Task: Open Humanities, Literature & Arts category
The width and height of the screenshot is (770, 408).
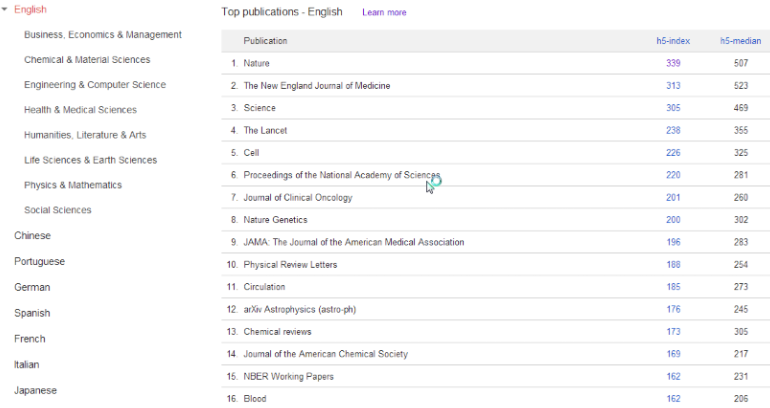Action: (x=85, y=135)
